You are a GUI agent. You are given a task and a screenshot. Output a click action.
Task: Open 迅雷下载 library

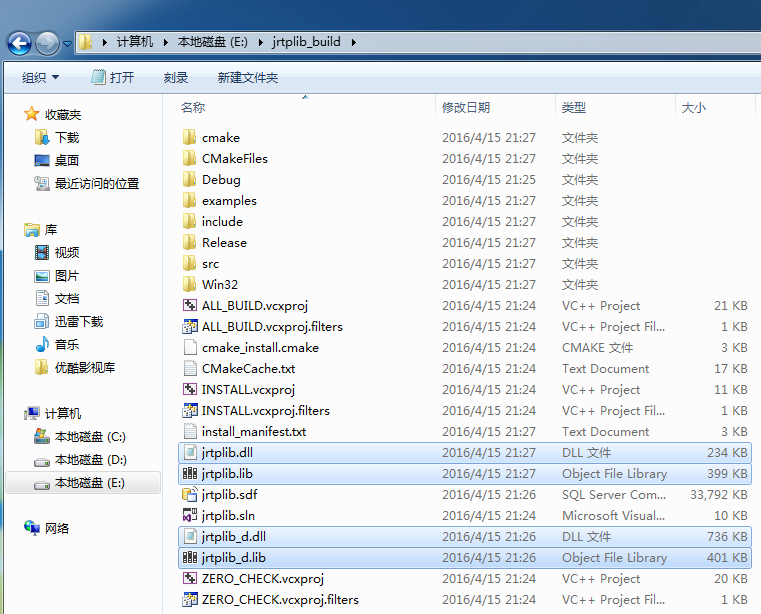pos(69,321)
